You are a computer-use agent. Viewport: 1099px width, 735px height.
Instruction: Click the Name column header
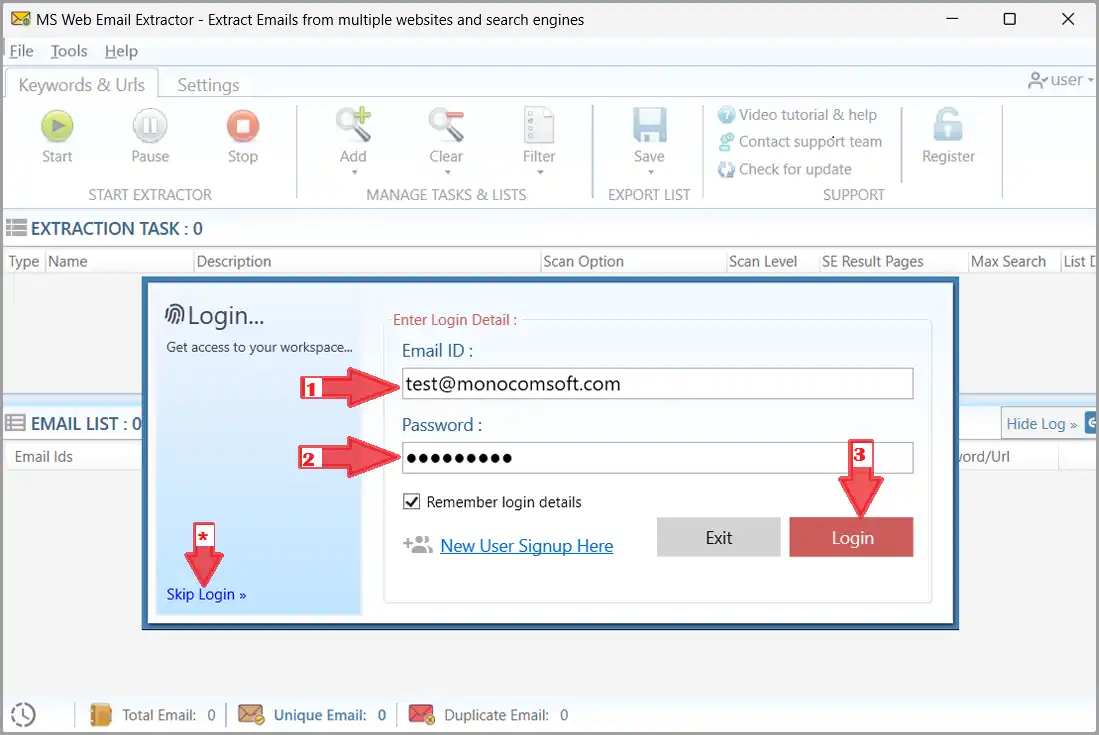coord(120,261)
